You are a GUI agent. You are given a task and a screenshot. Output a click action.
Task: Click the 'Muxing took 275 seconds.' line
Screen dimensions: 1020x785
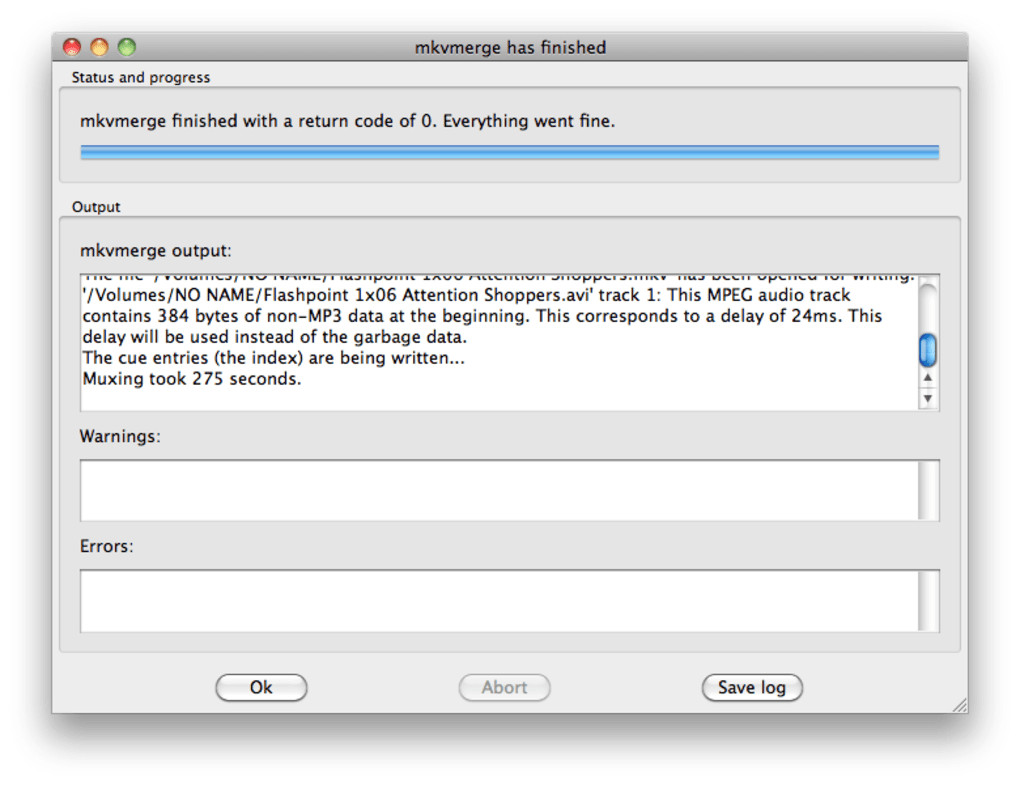[x=192, y=379]
